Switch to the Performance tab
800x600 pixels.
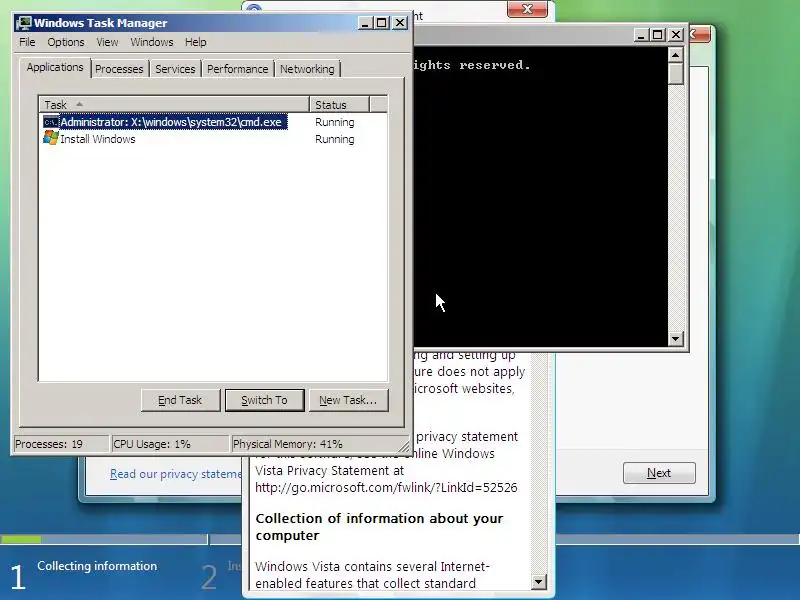tap(237, 69)
